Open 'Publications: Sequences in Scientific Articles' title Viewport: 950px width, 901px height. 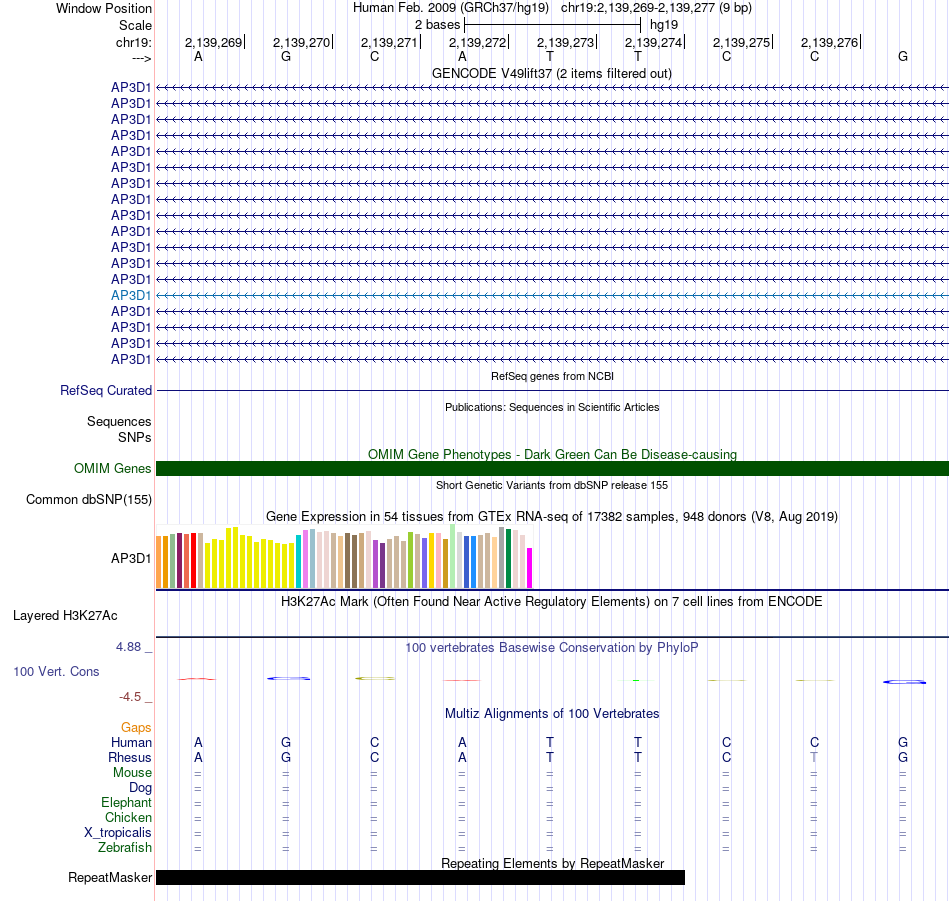pos(552,407)
